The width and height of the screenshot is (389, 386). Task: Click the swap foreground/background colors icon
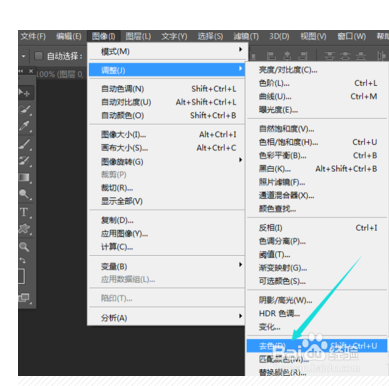click(x=23, y=260)
